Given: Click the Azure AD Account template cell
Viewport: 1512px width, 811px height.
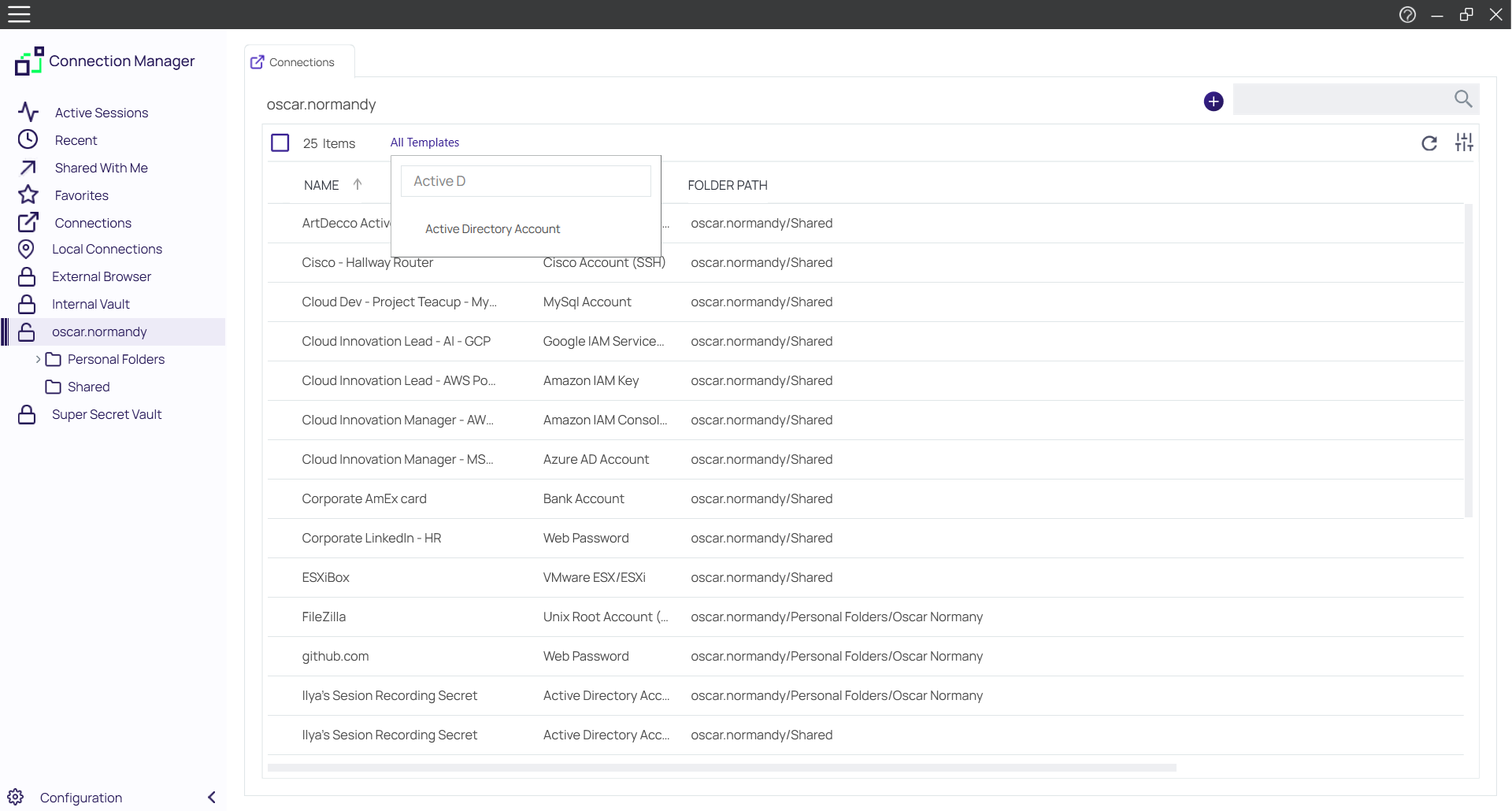Looking at the screenshot, I should pos(596,459).
